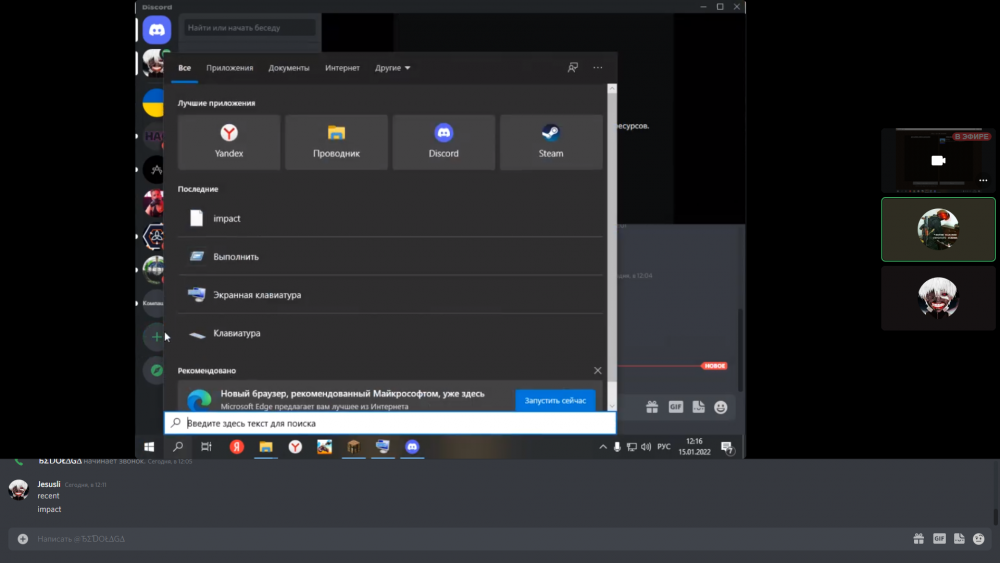Viewport: 1000px width, 563px height.
Task: Open the network tray icon
Action: 631,447
